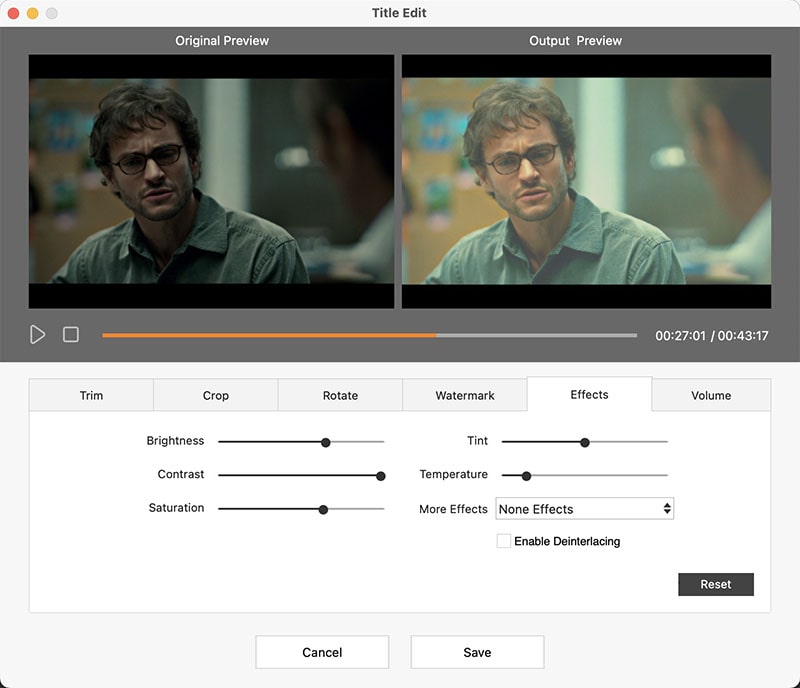Click the Reset button

click(x=716, y=584)
